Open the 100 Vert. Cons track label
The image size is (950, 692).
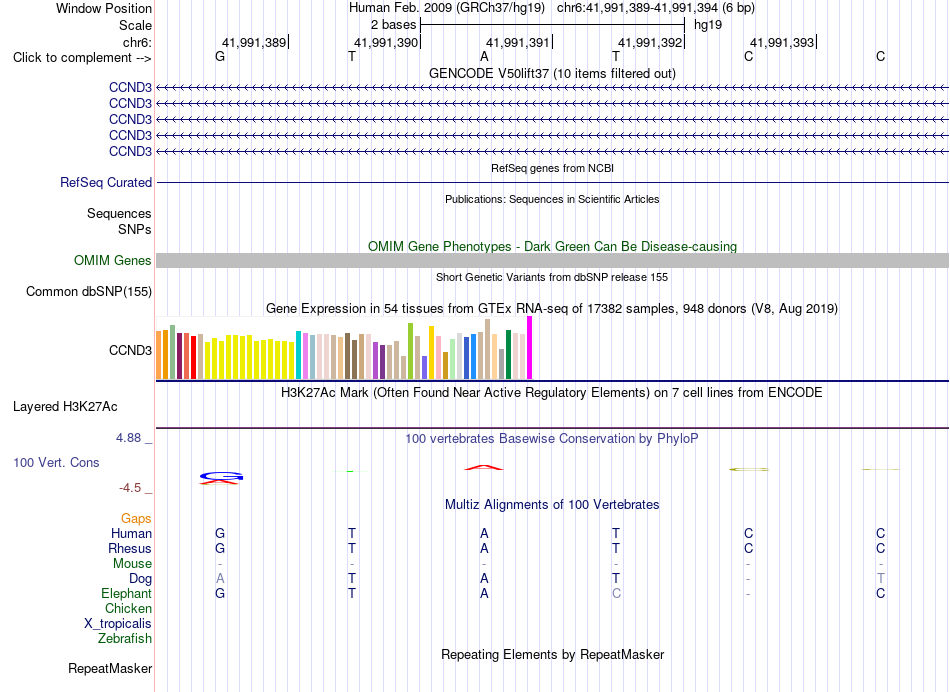point(56,462)
